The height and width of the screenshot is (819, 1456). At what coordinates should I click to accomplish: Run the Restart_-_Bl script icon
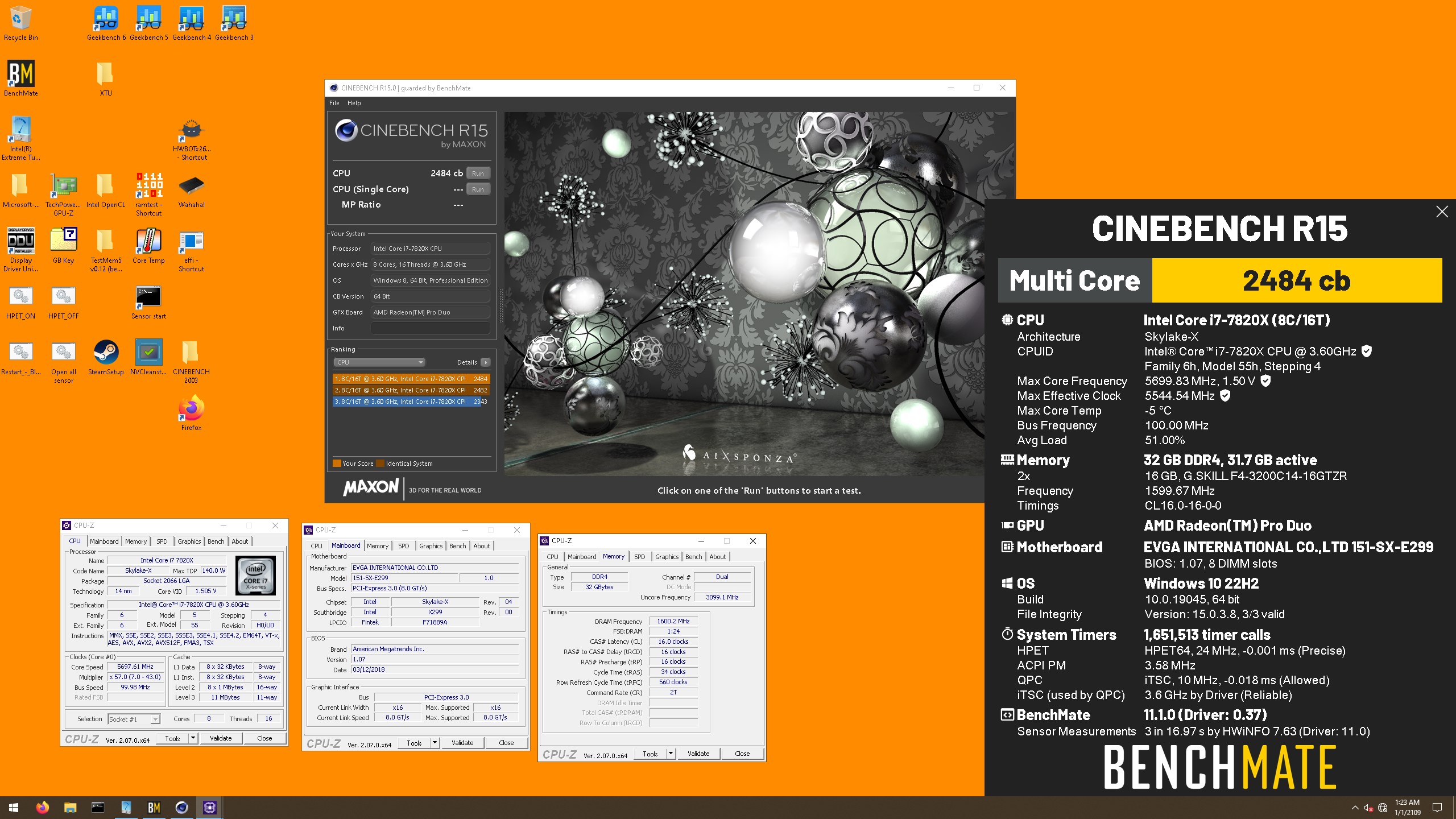21,358
